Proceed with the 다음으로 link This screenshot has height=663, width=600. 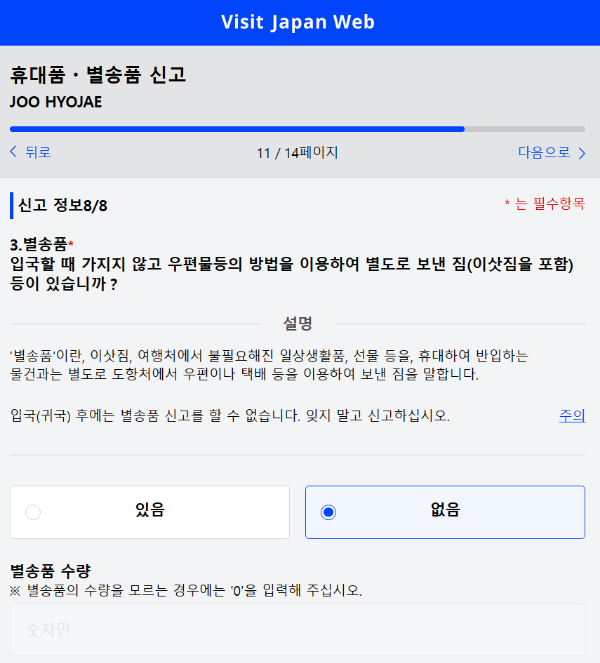[551, 152]
